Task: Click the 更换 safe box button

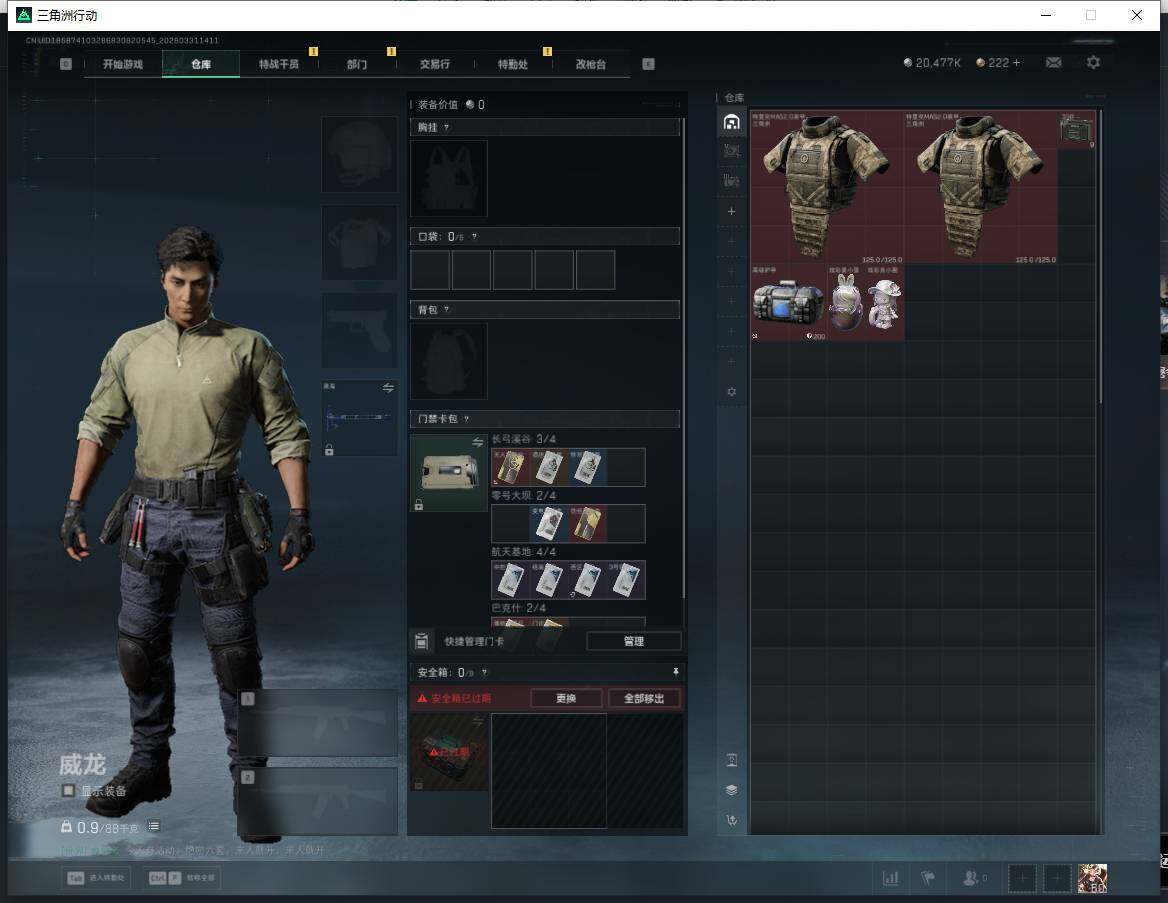Action: [x=566, y=698]
